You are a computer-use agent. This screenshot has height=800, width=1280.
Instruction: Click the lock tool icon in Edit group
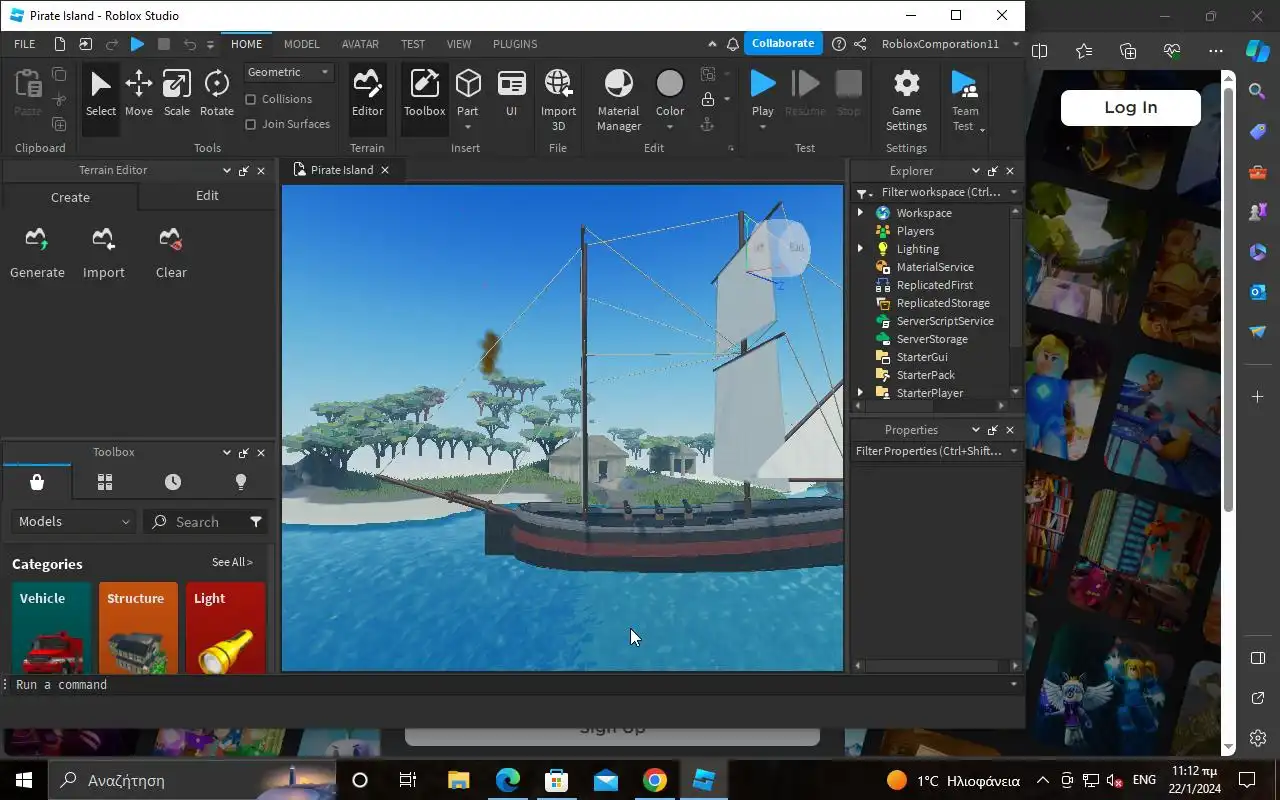tap(708, 99)
